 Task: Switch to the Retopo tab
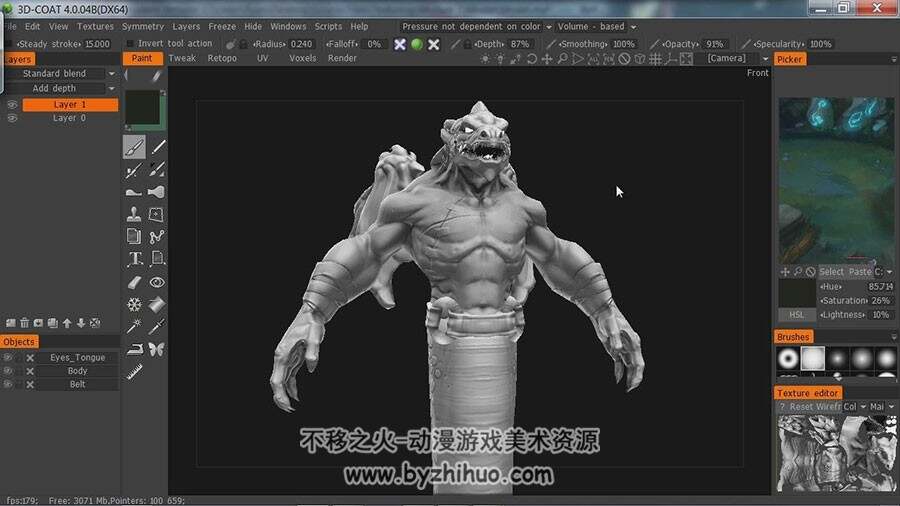pos(222,58)
